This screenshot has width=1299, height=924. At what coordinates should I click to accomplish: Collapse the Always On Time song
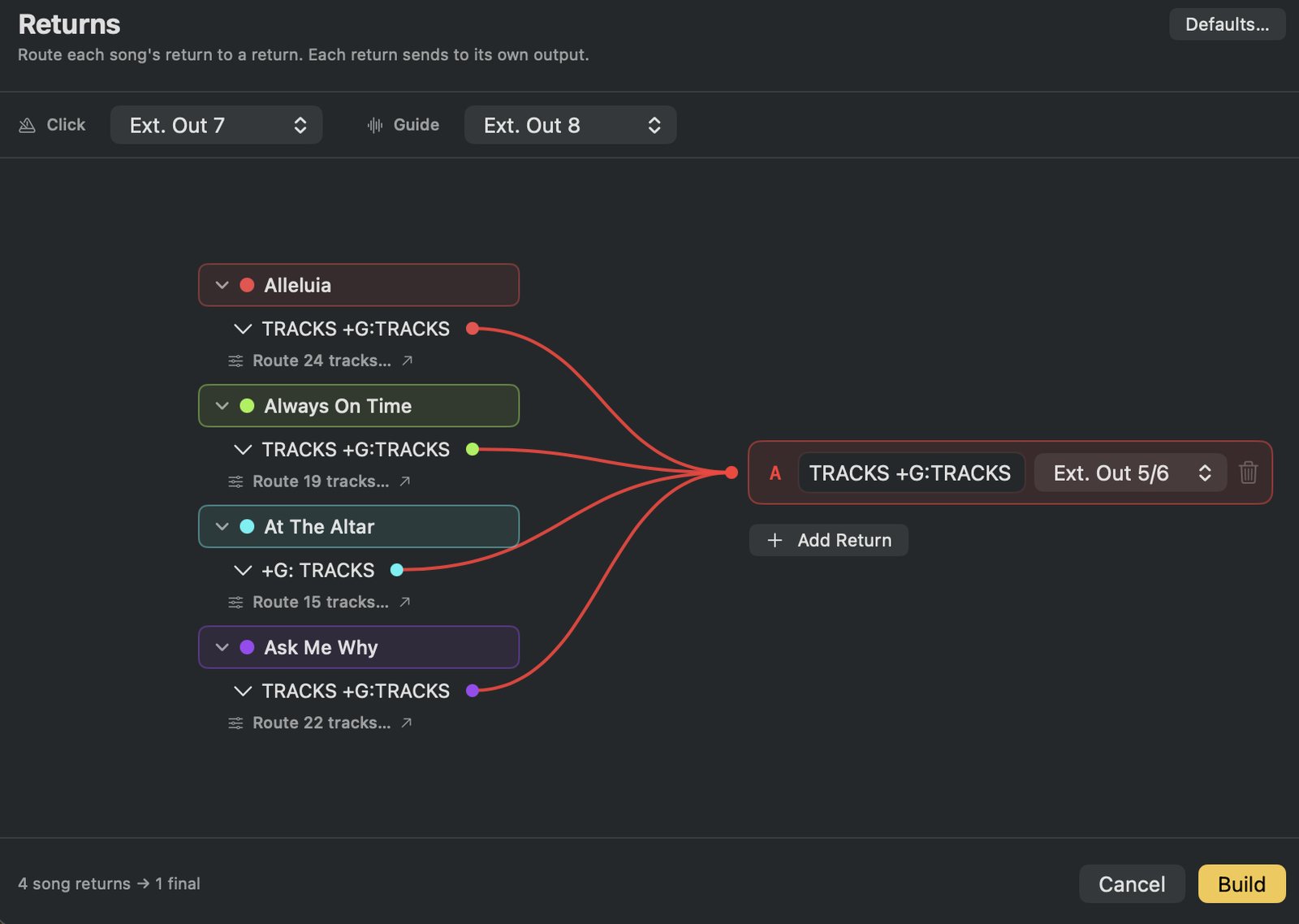(222, 406)
